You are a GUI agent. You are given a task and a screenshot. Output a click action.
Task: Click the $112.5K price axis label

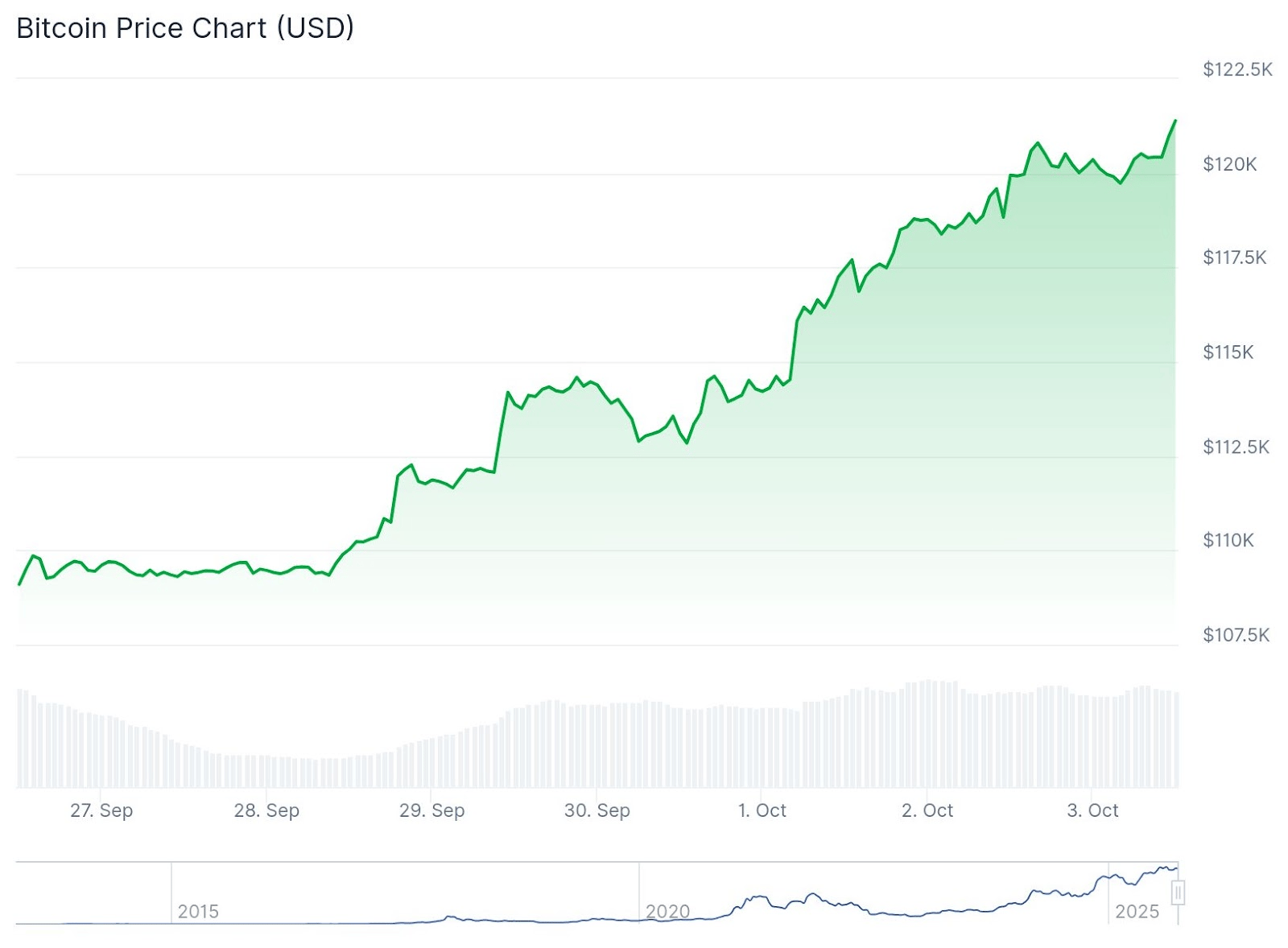(x=1236, y=447)
